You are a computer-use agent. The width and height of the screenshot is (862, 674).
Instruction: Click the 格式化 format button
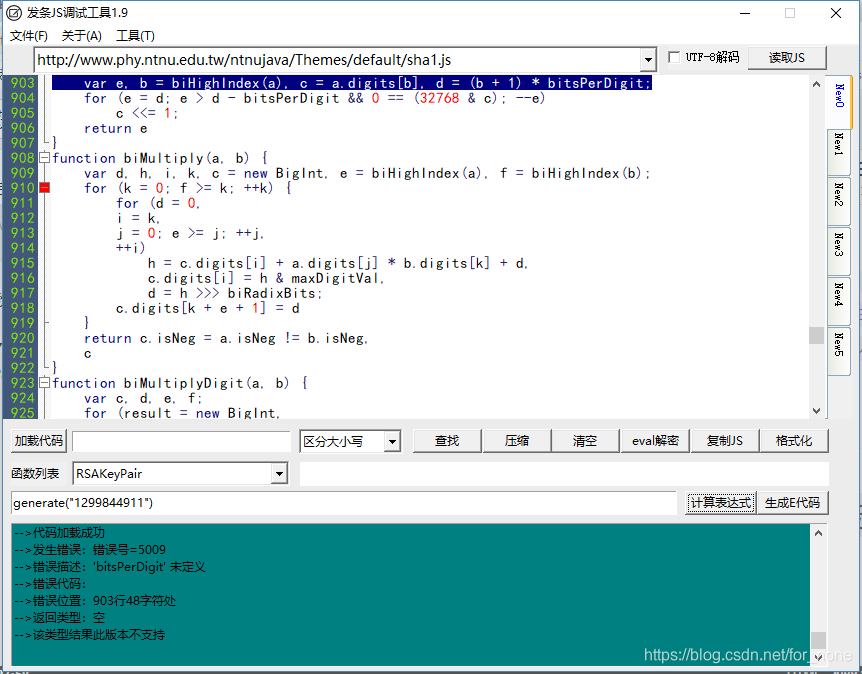(794, 441)
